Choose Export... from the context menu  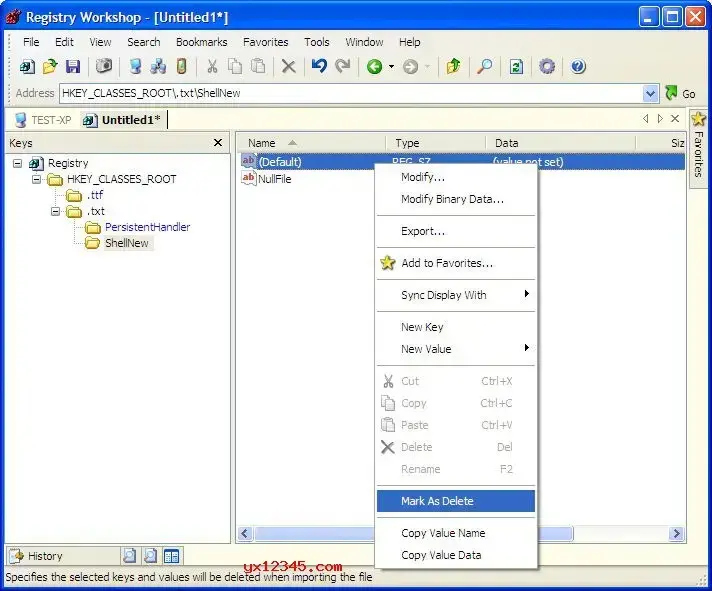coord(456,231)
